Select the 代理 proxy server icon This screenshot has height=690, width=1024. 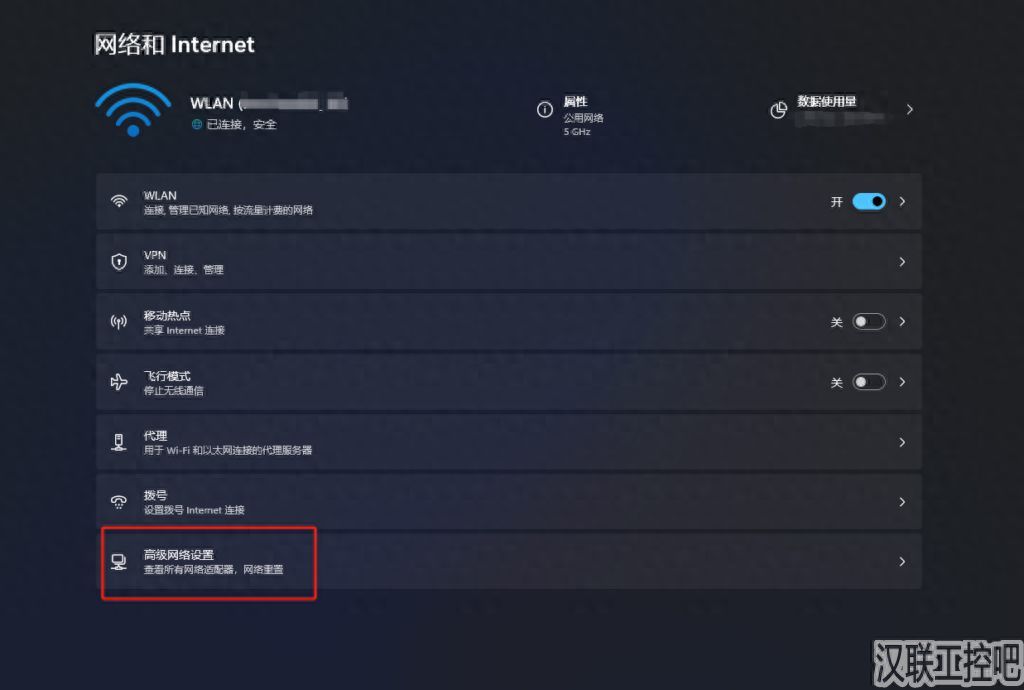point(119,442)
